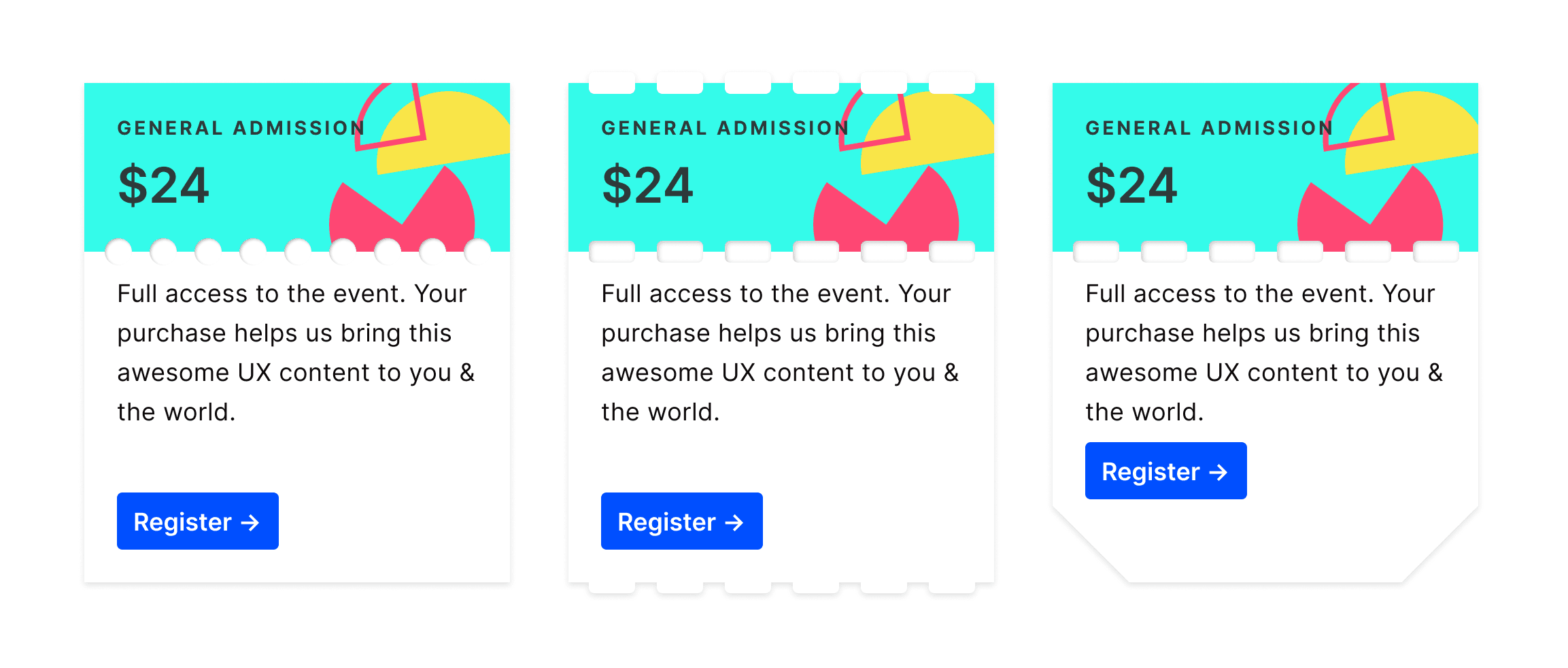The height and width of the screenshot is (668, 1568).
Task: Click the arrow icon in the right card's Register button
Action: pos(1218,472)
